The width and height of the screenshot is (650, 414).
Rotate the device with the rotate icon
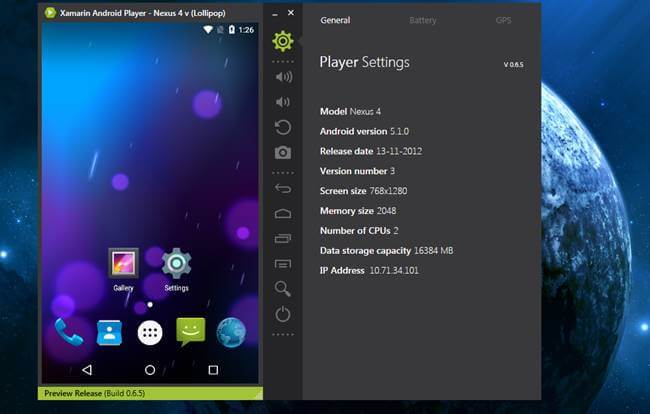point(283,127)
